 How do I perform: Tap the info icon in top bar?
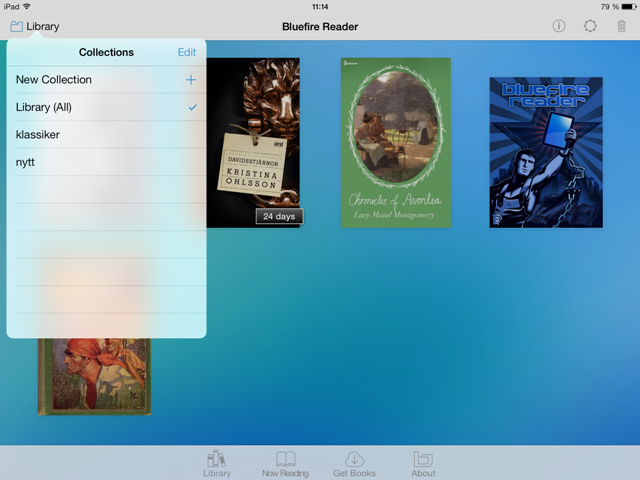pos(559,27)
